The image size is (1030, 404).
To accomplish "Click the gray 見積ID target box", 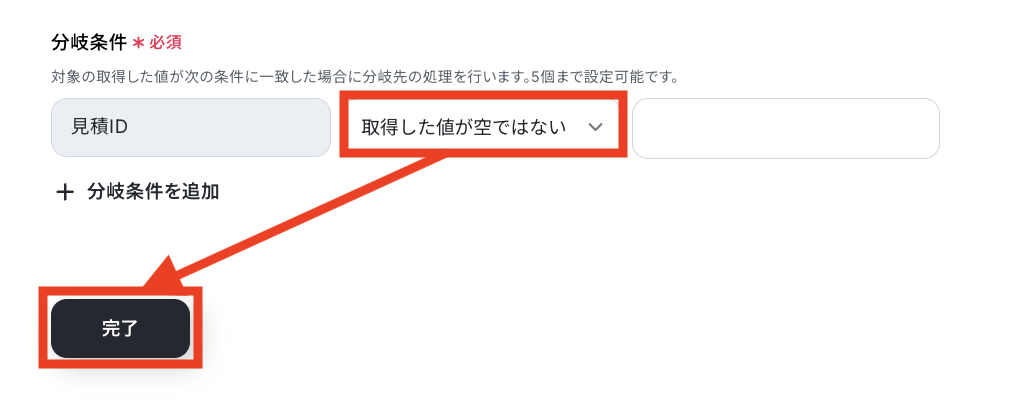I will point(190,127).
